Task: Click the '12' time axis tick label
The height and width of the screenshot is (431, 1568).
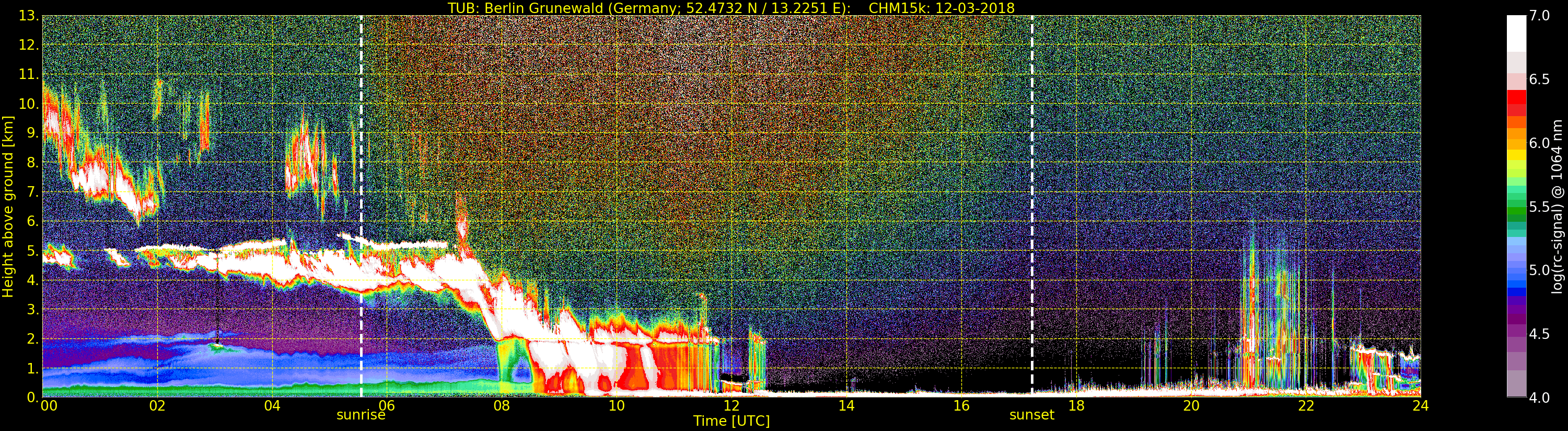Action: coord(731,405)
